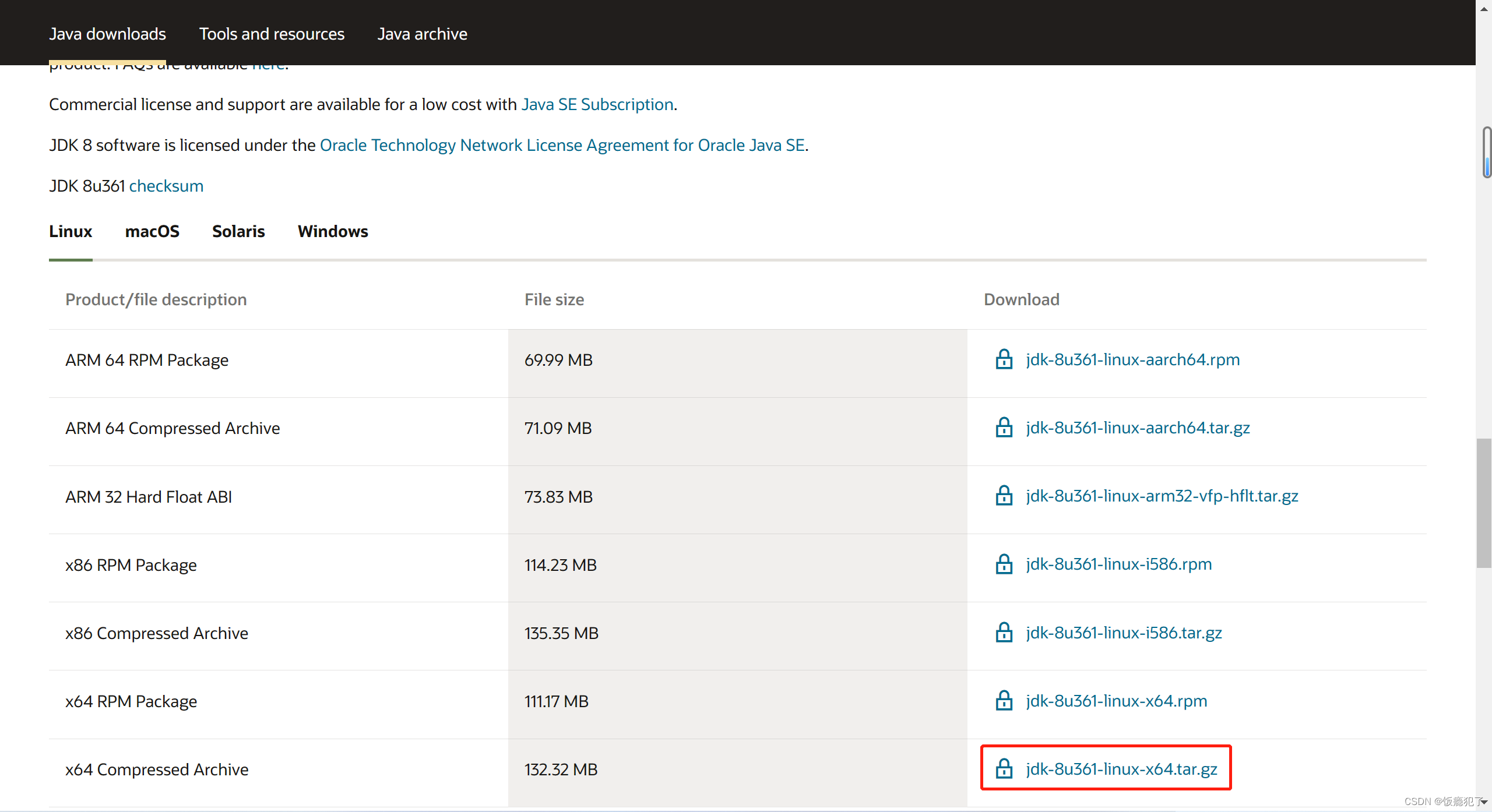
Task: Click lock icon beside jdk-8u361-linux-i586.tar.gz
Action: click(1004, 633)
